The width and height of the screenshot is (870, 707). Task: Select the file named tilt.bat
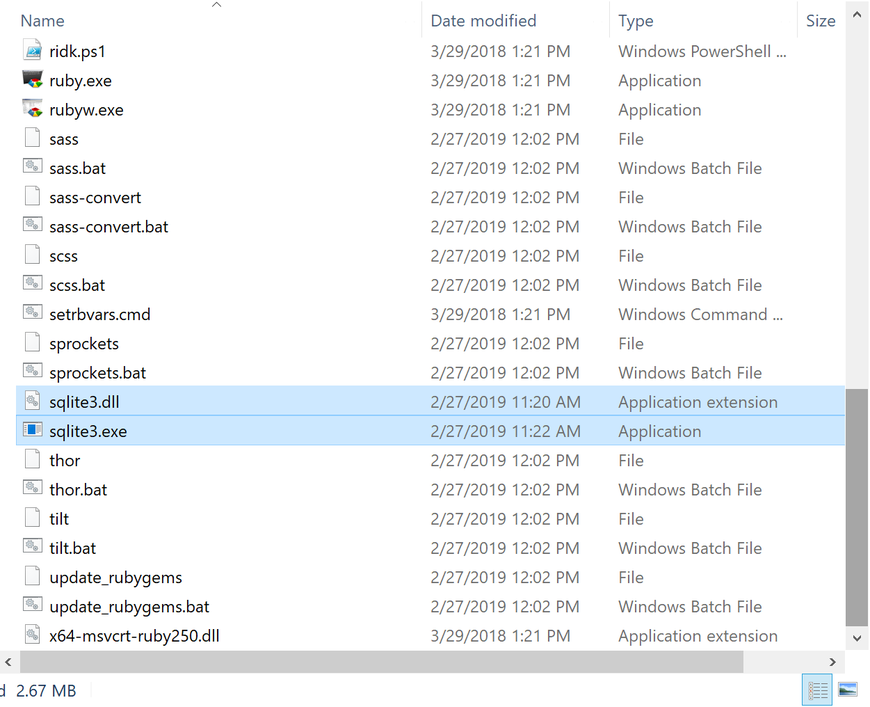coord(73,548)
